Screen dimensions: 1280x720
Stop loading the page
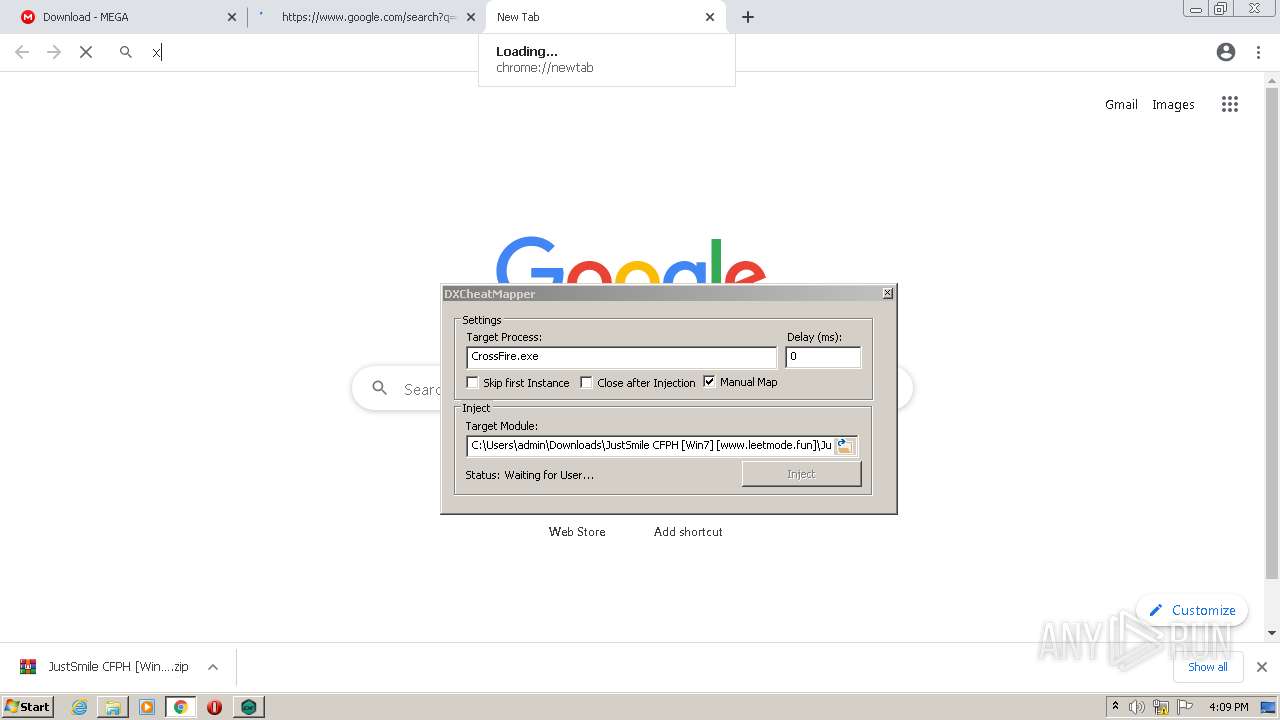tap(86, 52)
